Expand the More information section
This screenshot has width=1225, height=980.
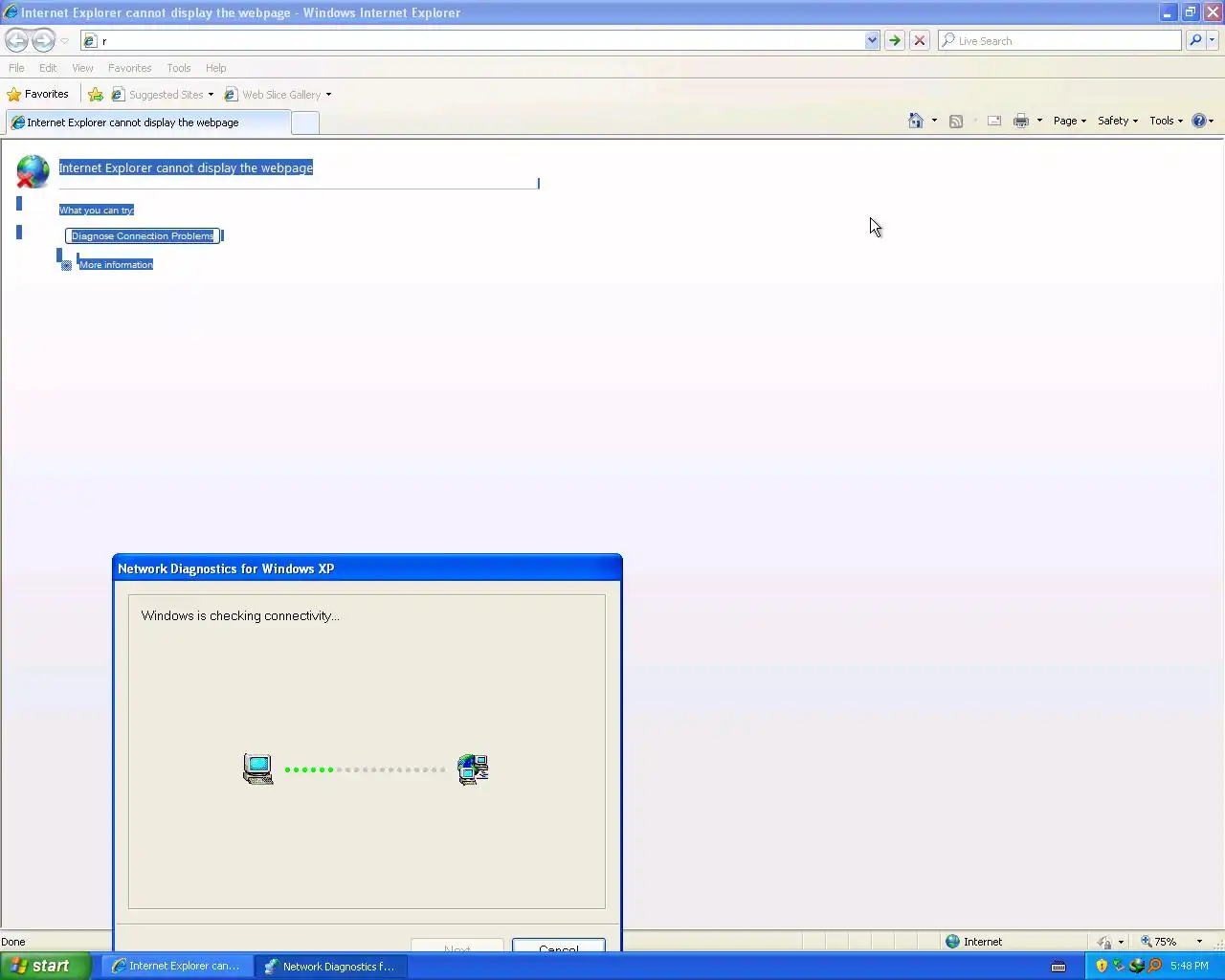click(116, 265)
